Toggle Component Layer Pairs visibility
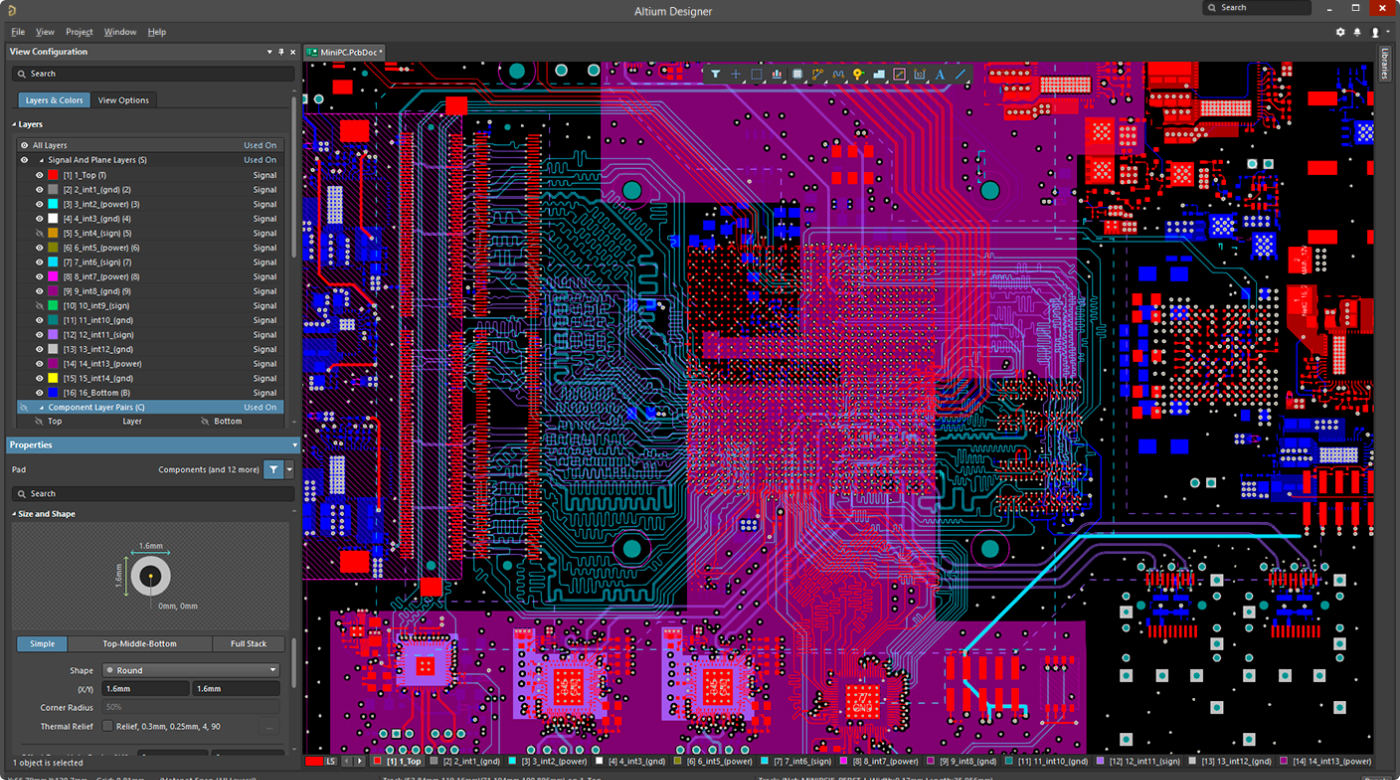 (24, 408)
